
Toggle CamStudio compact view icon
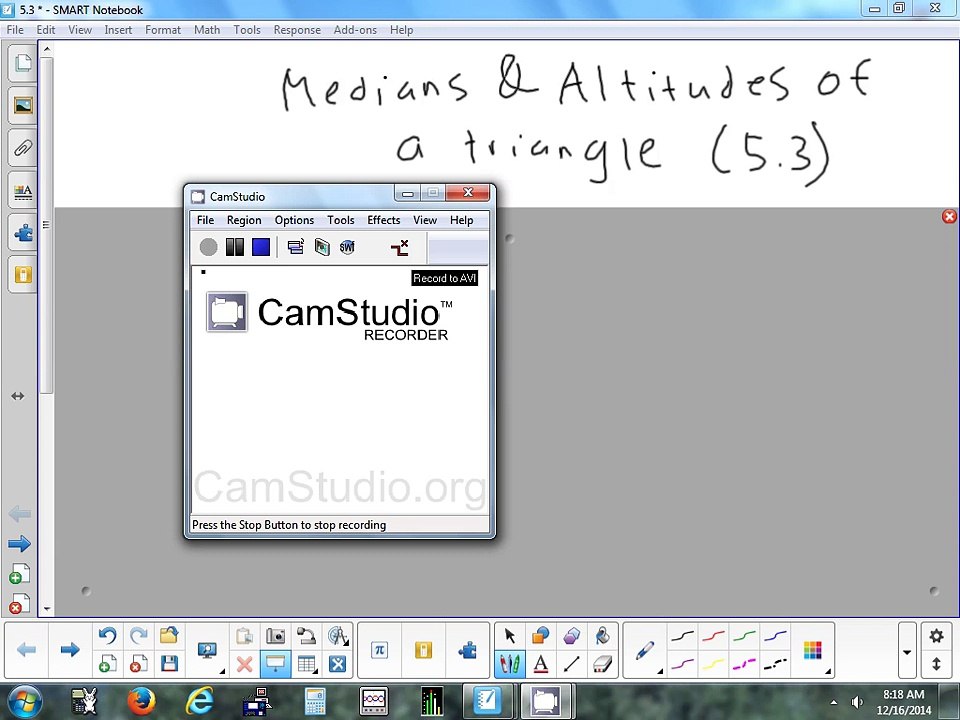pos(296,247)
